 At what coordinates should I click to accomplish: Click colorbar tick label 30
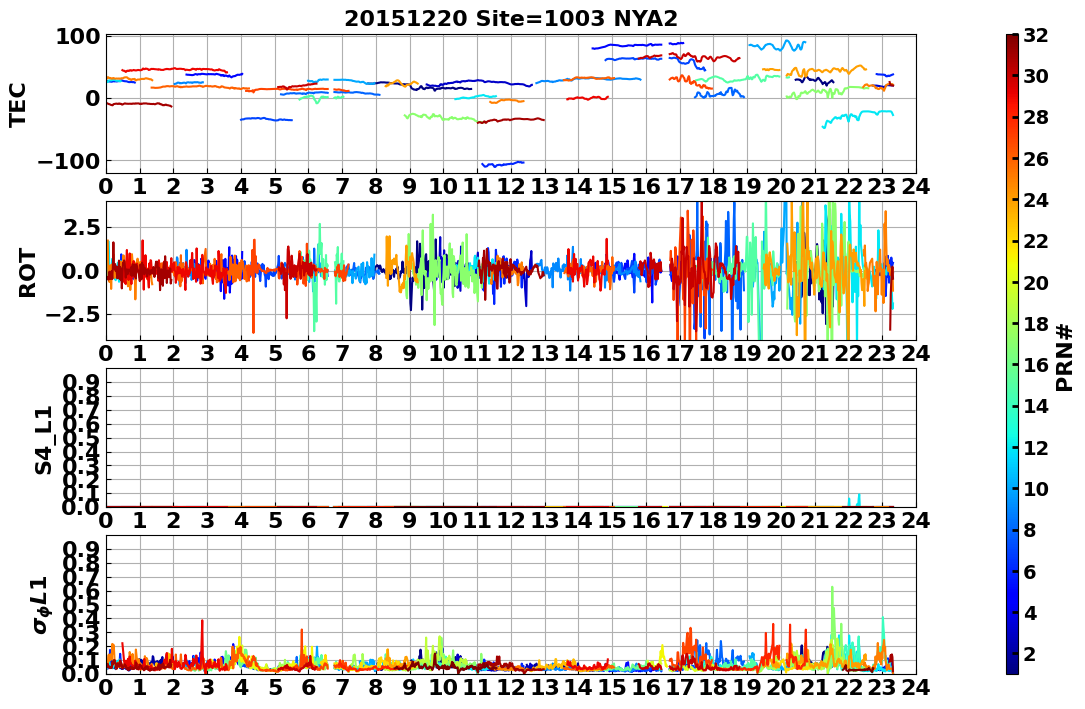pyautogui.click(x=1036, y=76)
